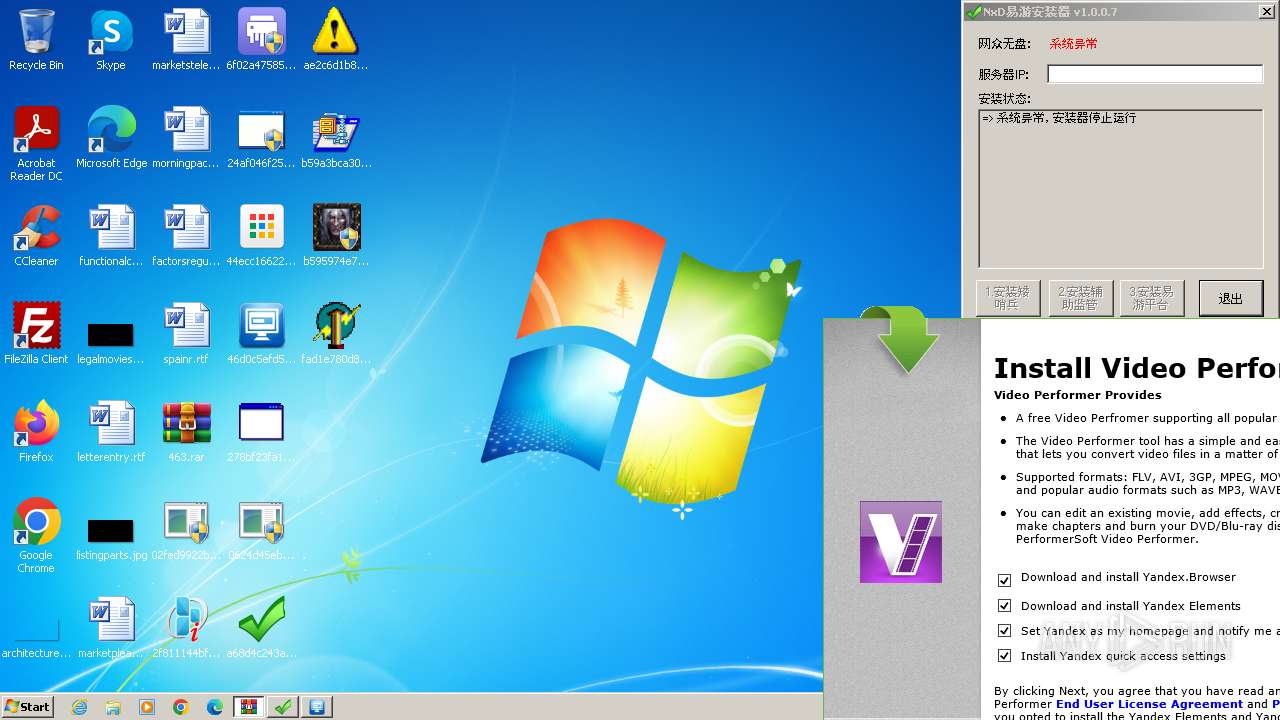Click the 2.安装辅助监管 button
Viewport: 1280px width, 720px height.
tap(1079, 299)
